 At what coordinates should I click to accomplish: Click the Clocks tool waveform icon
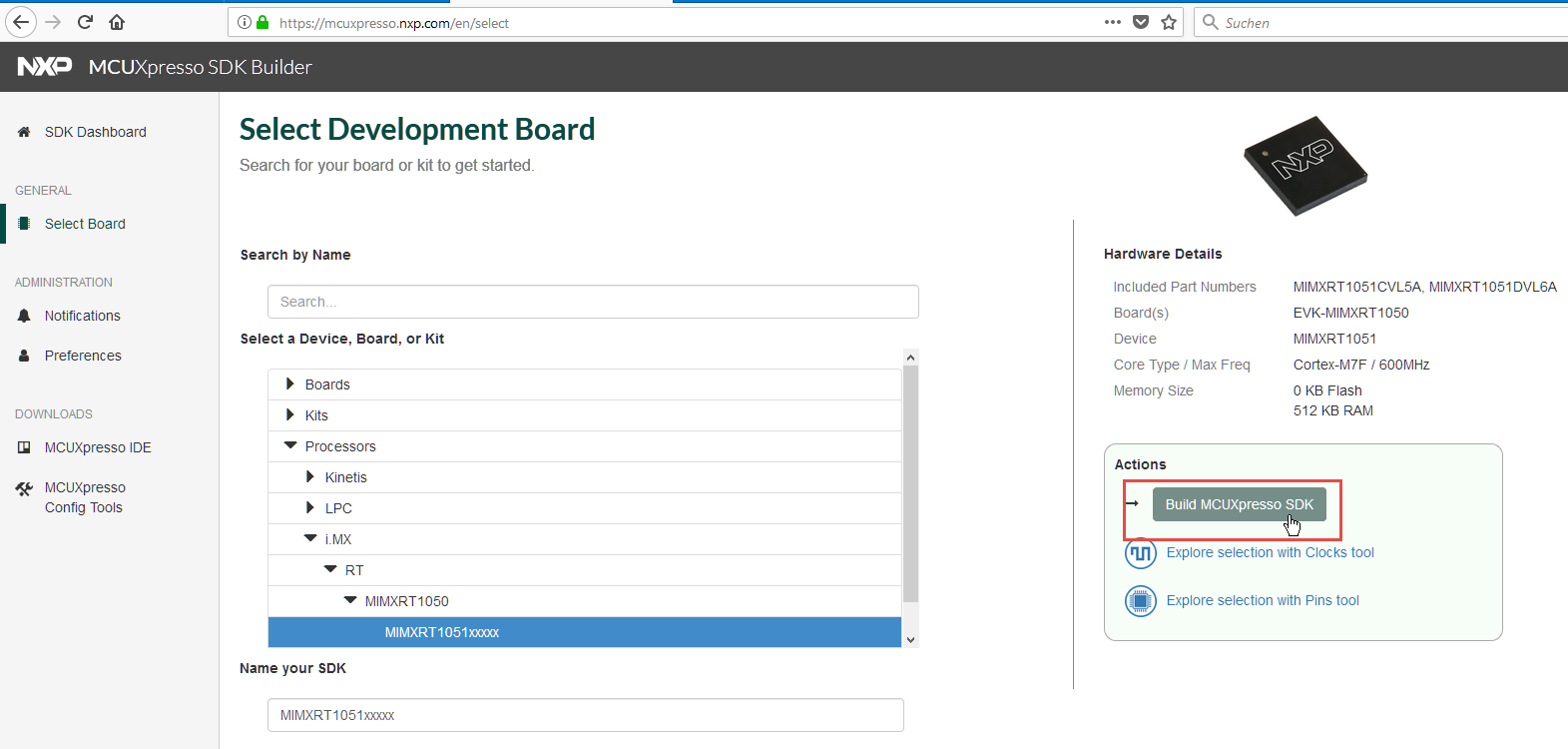pos(1140,553)
